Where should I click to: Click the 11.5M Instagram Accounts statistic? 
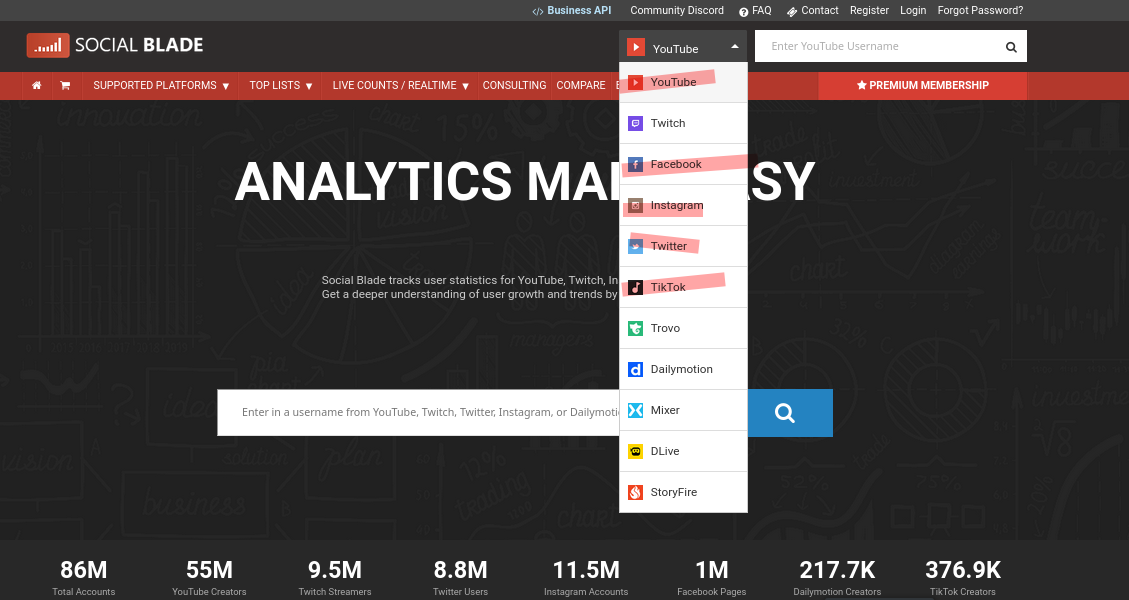coord(586,578)
